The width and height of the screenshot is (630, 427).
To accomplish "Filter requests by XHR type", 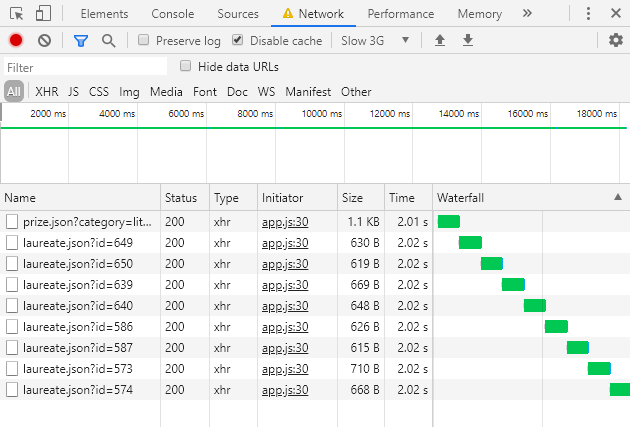I will click(x=47, y=92).
